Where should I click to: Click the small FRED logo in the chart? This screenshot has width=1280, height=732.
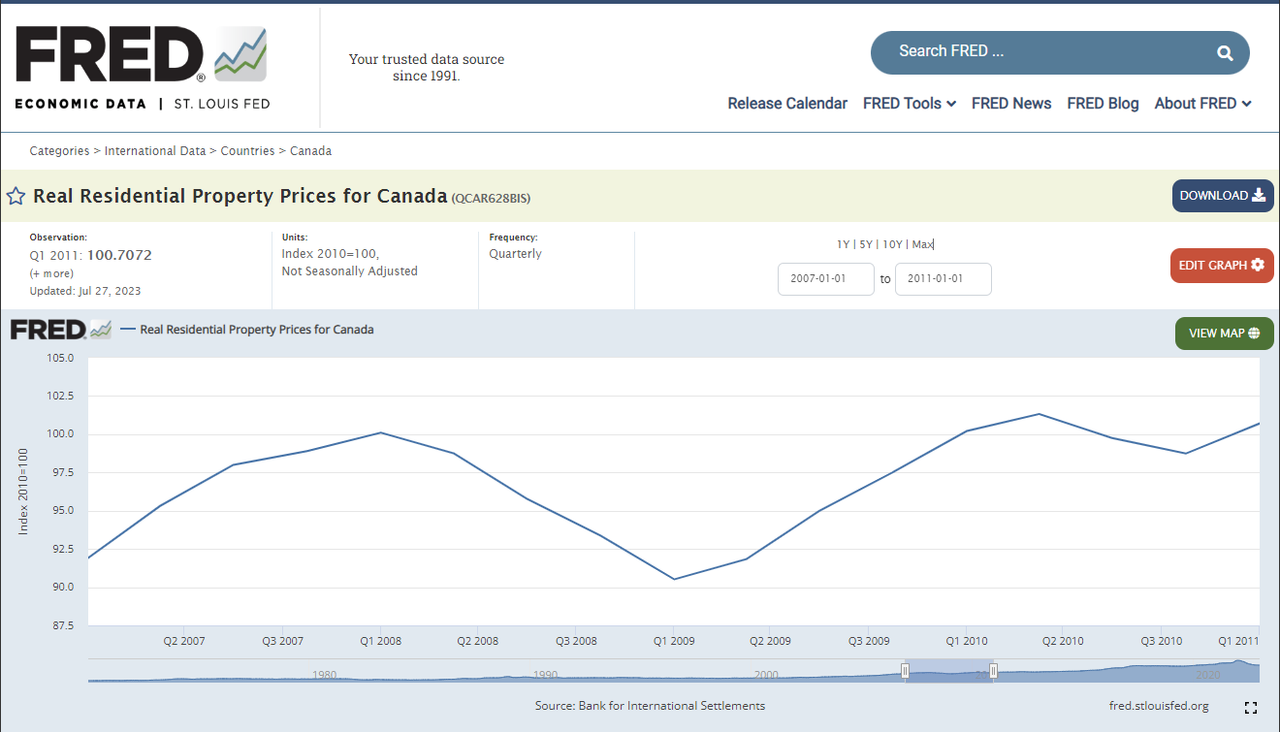pyautogui.click(x=61, y=329)
